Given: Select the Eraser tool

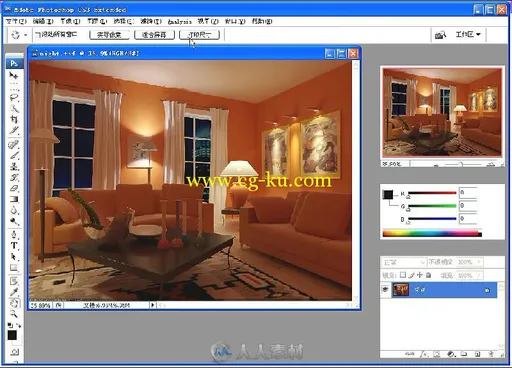Looking at the screenshot, I should click(x=14, y=188).
